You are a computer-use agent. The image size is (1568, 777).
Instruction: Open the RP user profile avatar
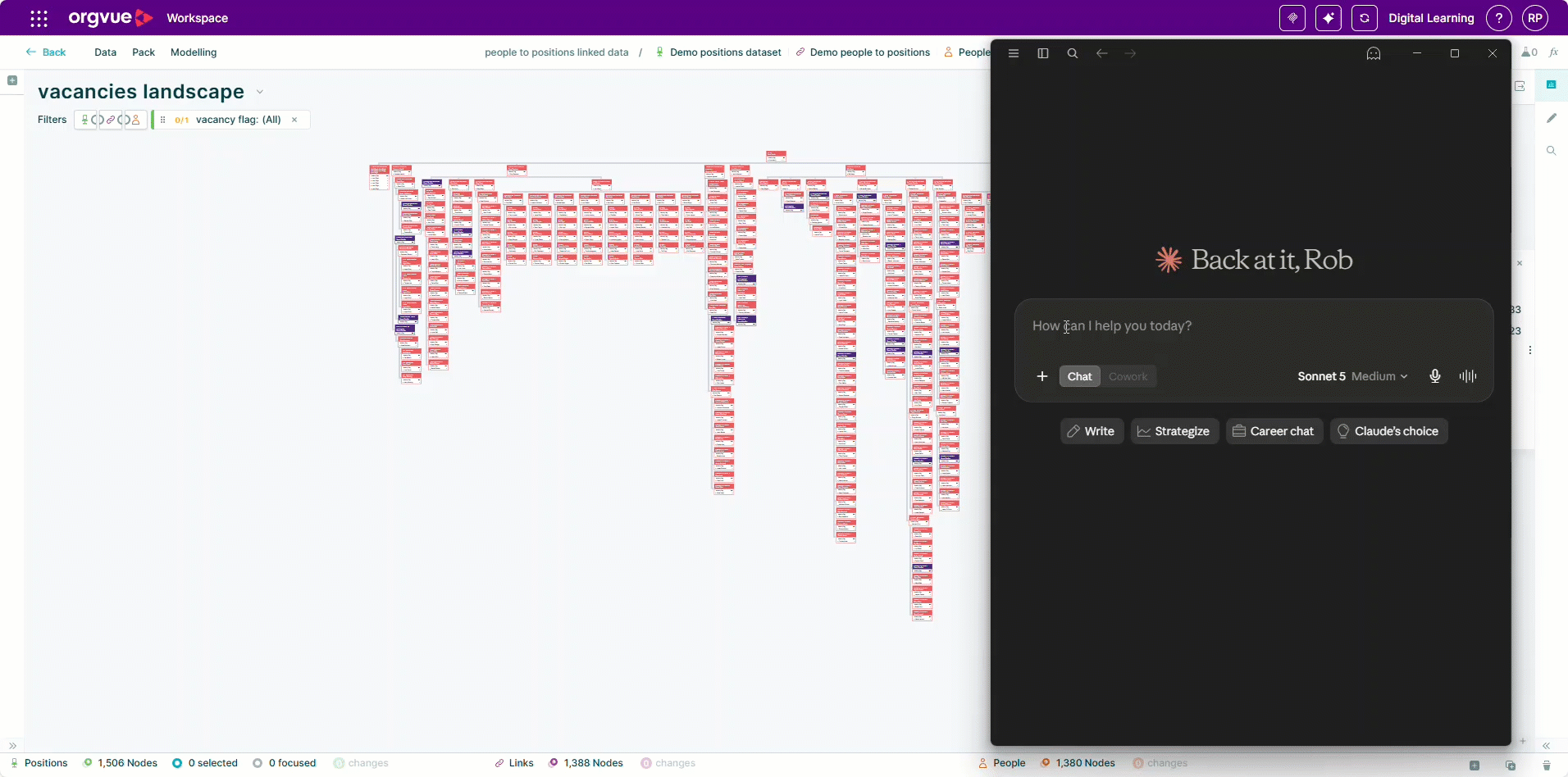click(x=1535, y=18)
